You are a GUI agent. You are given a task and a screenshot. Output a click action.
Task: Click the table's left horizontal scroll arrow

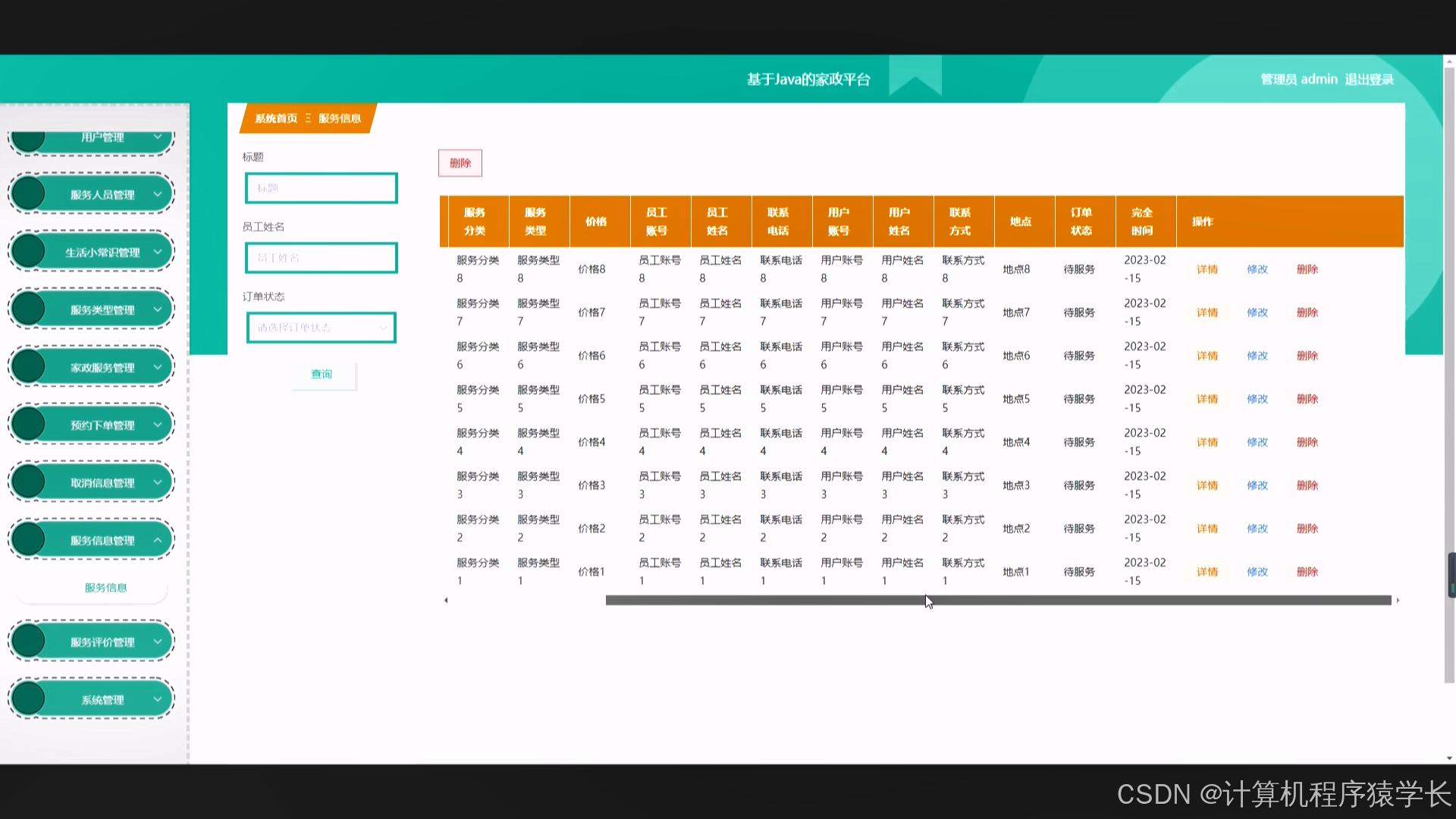446,601
